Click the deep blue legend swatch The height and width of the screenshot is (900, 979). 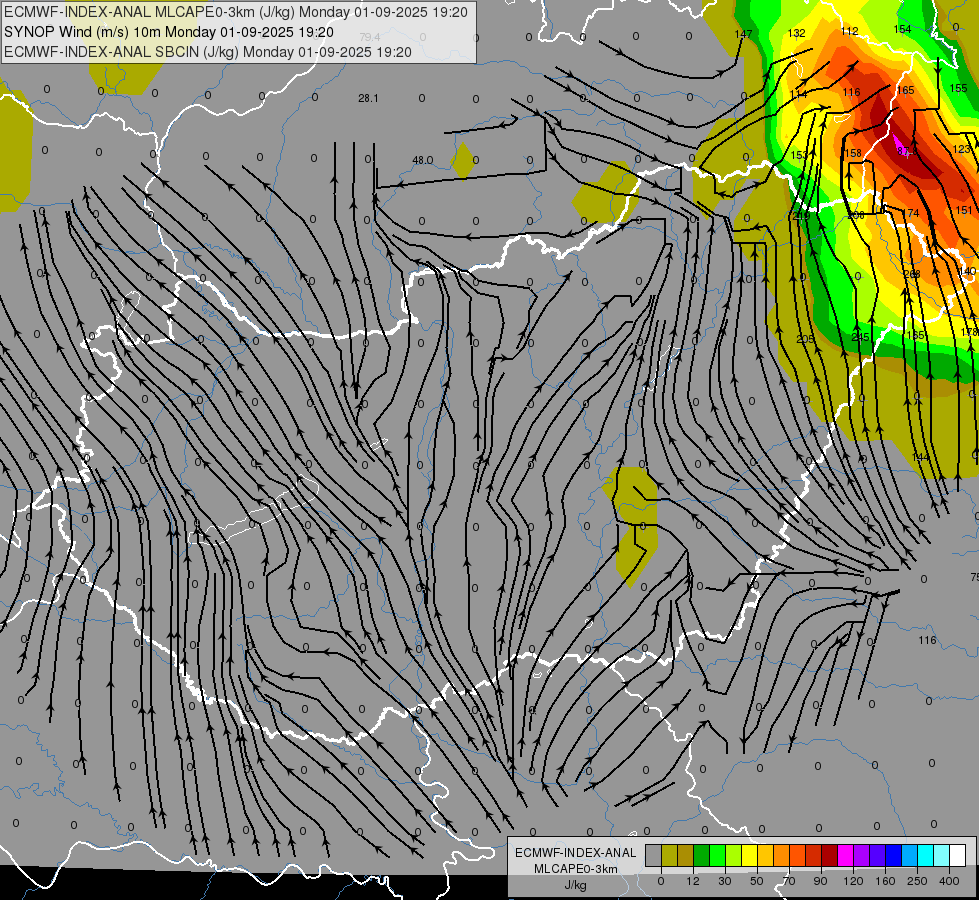894,855
